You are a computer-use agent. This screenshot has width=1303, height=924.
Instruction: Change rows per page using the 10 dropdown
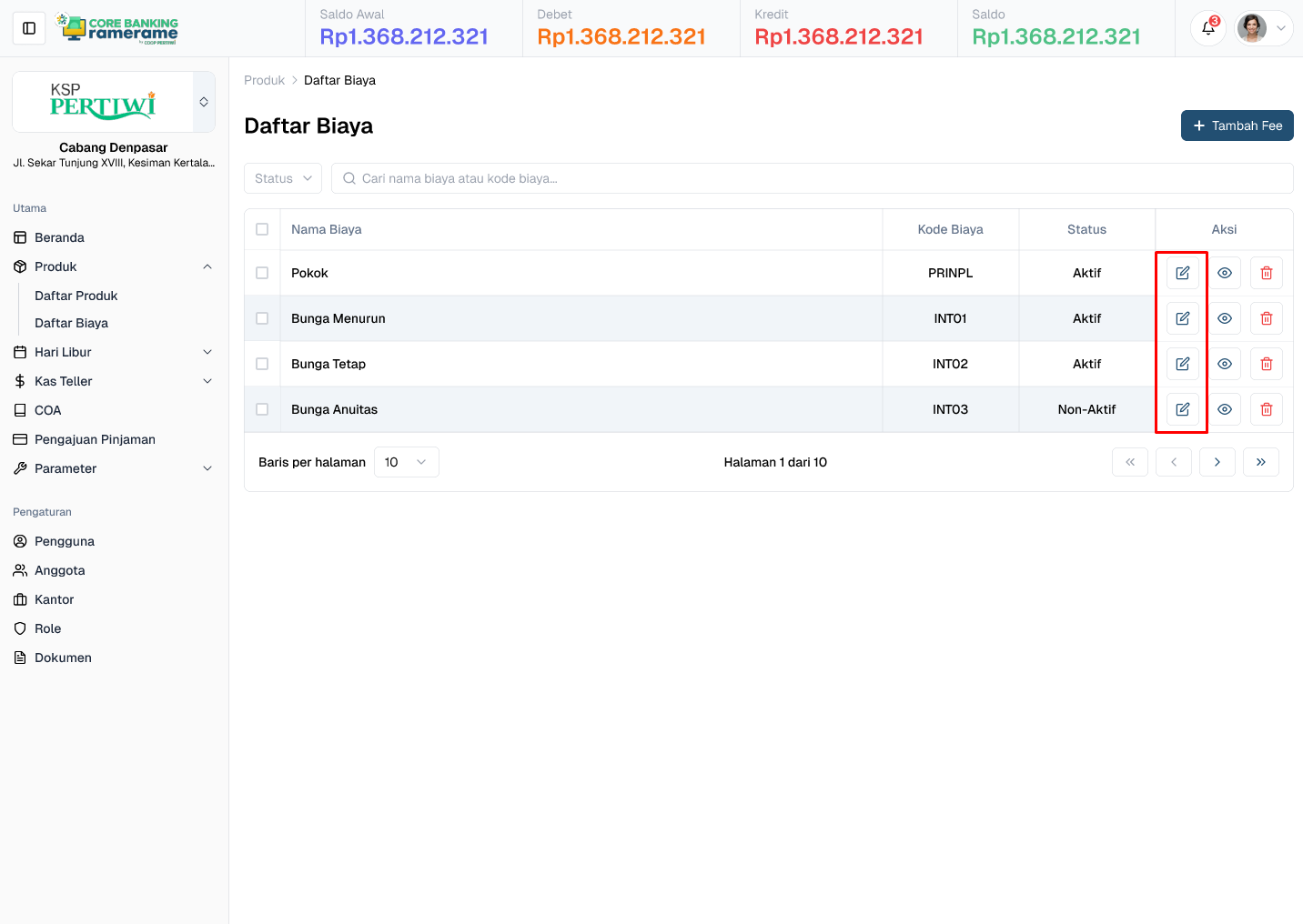[406, 461]
